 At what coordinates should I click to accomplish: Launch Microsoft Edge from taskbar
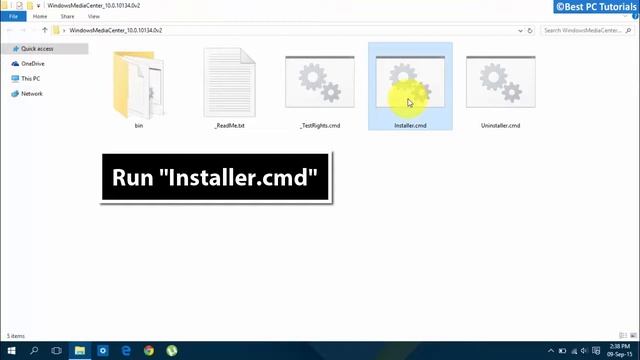pos(126,351)
